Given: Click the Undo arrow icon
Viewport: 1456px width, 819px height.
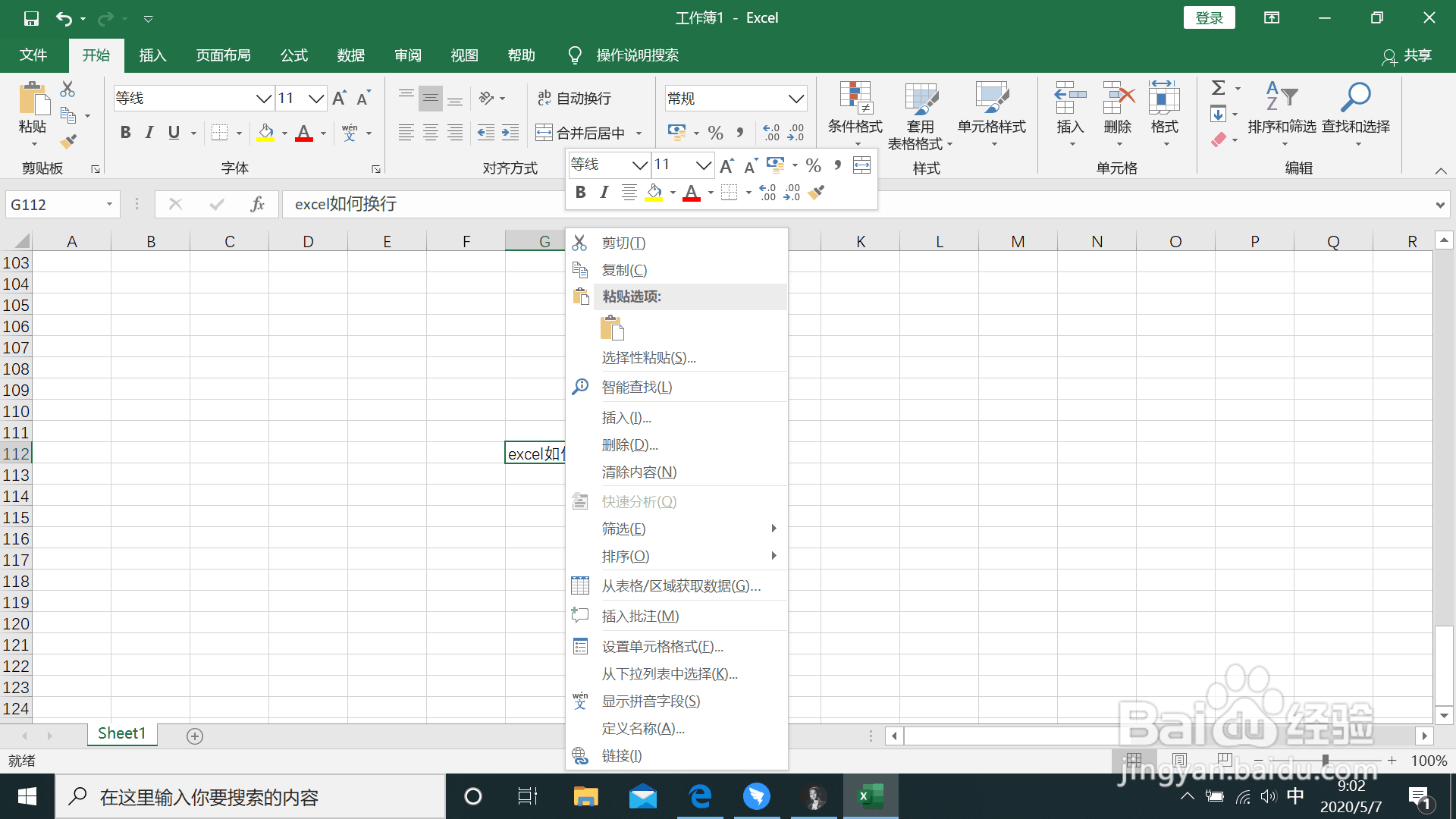Looking at the screenshot, I should pos(64,18).
